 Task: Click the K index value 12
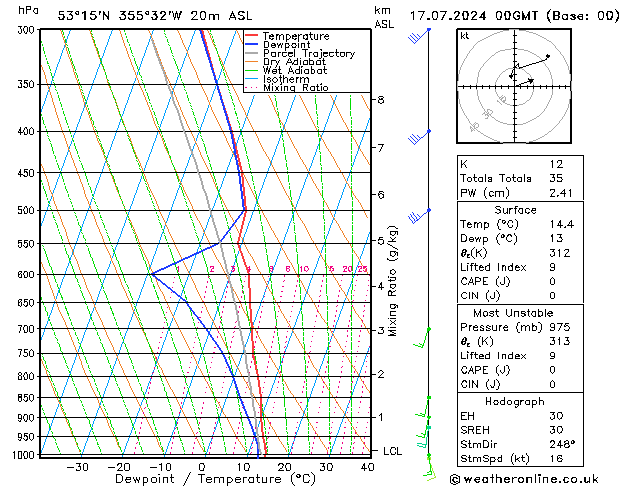[556, 164]
